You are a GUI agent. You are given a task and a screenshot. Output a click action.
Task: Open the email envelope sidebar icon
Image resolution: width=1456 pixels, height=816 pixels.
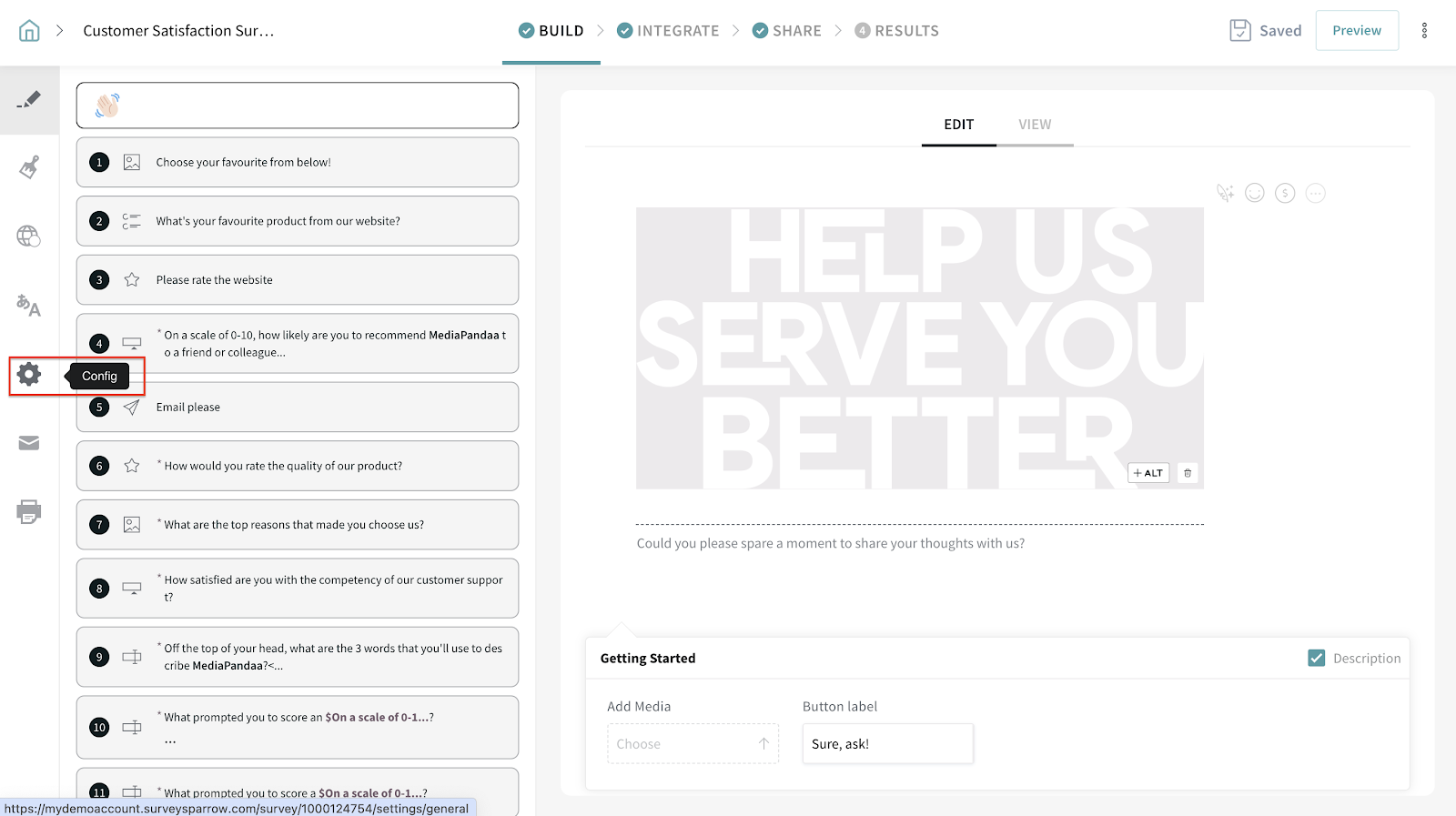(x=29, y=443)
